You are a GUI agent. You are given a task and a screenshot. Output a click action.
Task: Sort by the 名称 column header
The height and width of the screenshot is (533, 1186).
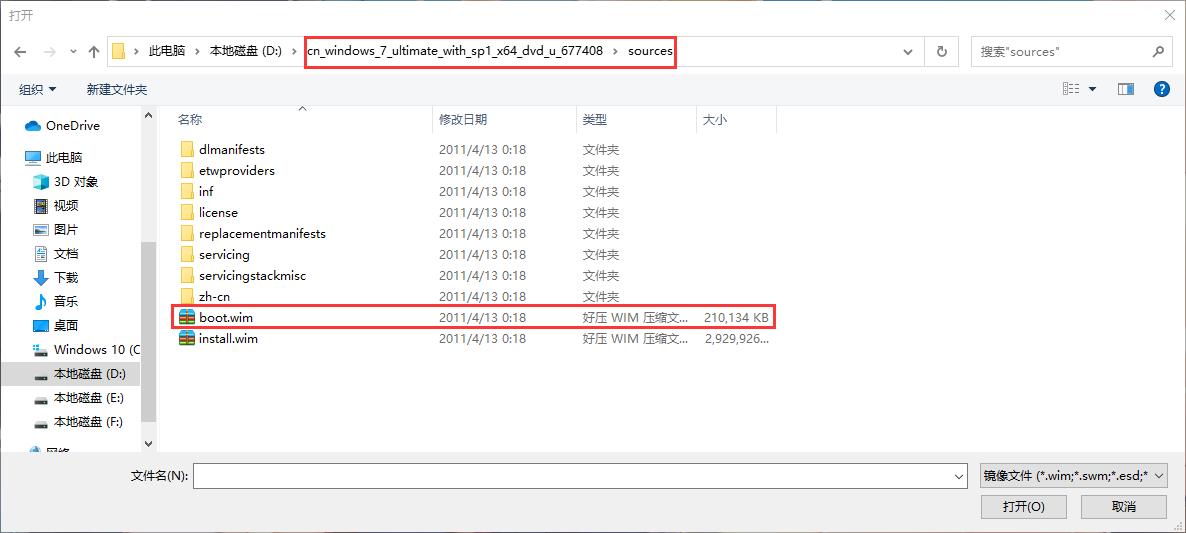click(x=190, y=119)
